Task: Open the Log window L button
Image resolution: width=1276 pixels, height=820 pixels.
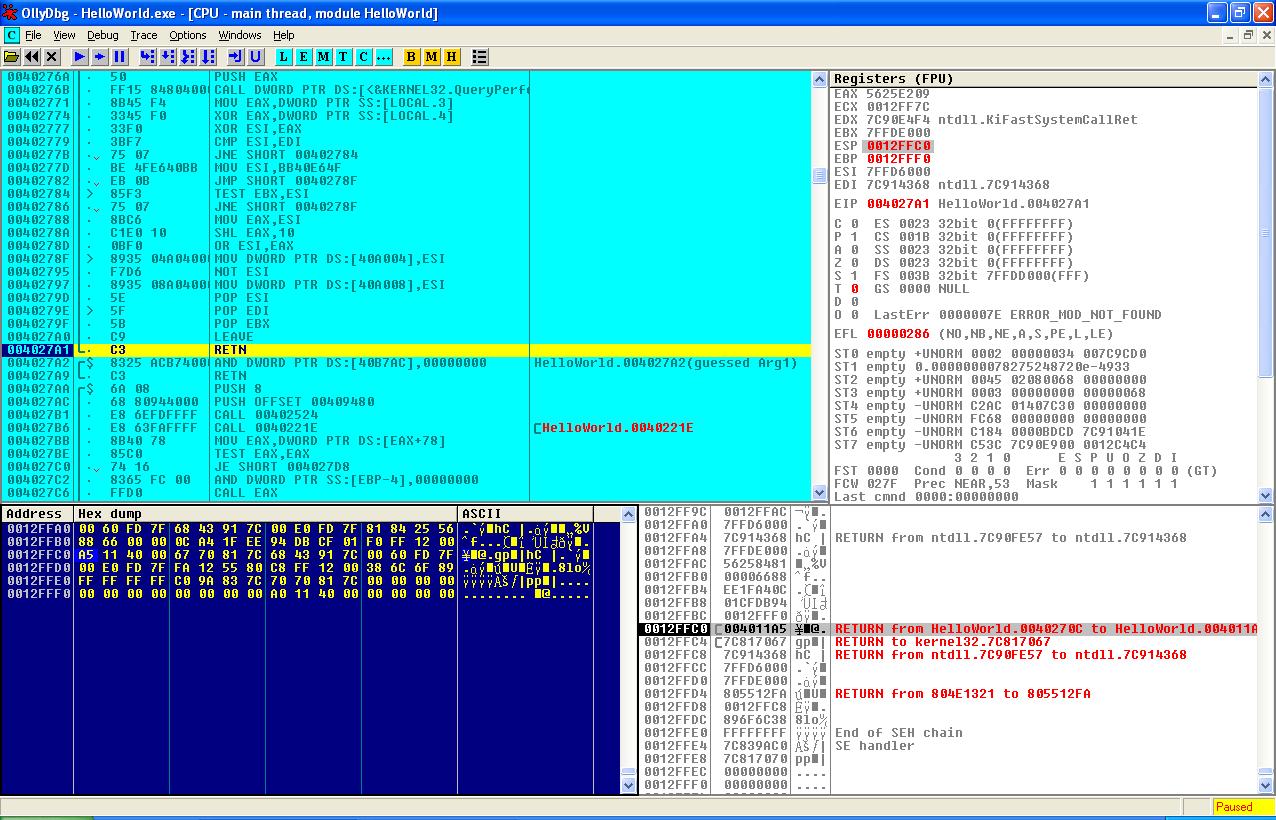Action: [x=284, y=57]
